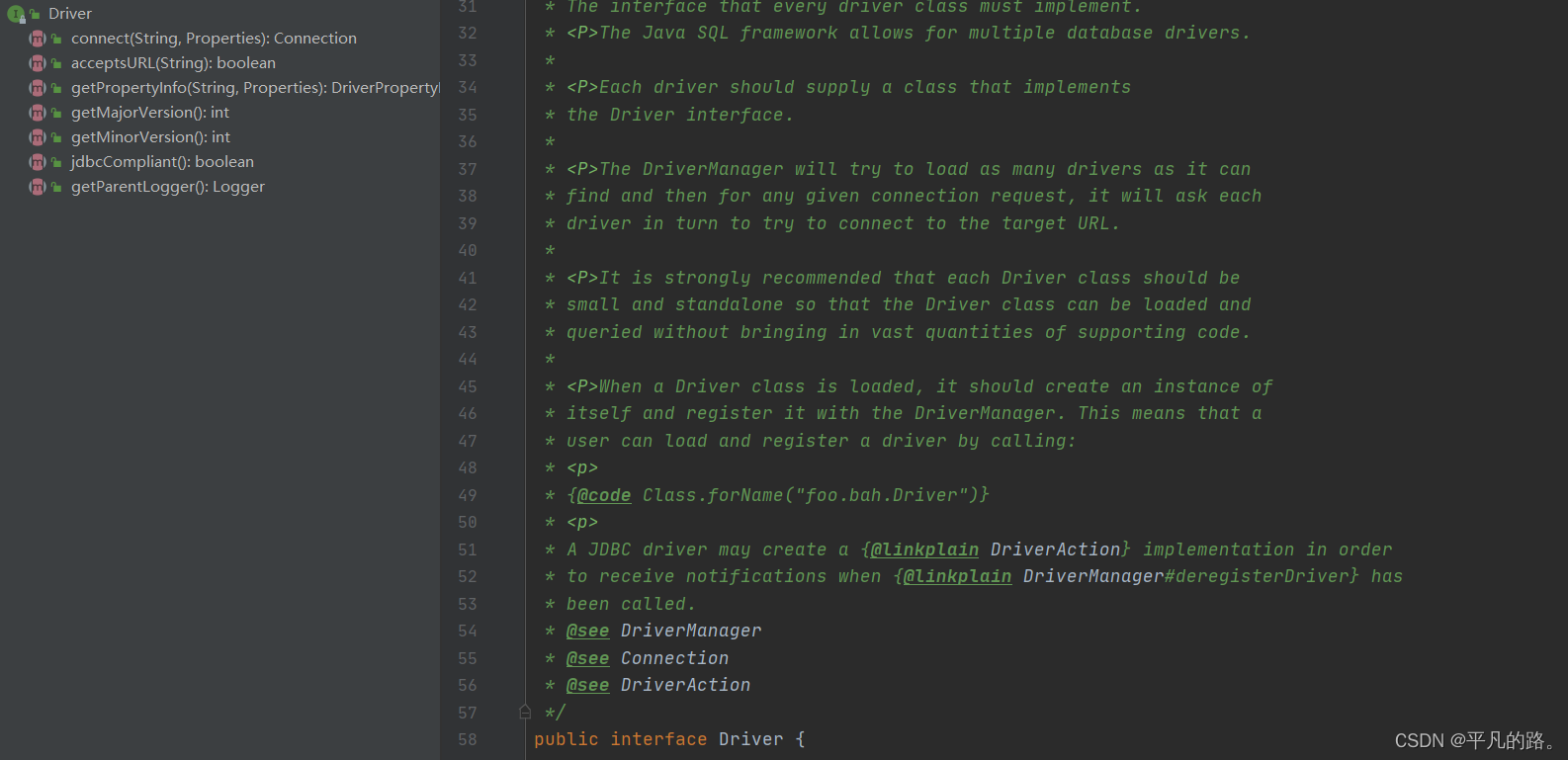Image resolution: width=1568 pixels, height=760 pixels.
Task: Click method icon of jdbcCompliant()
Action: coord(38,162)
